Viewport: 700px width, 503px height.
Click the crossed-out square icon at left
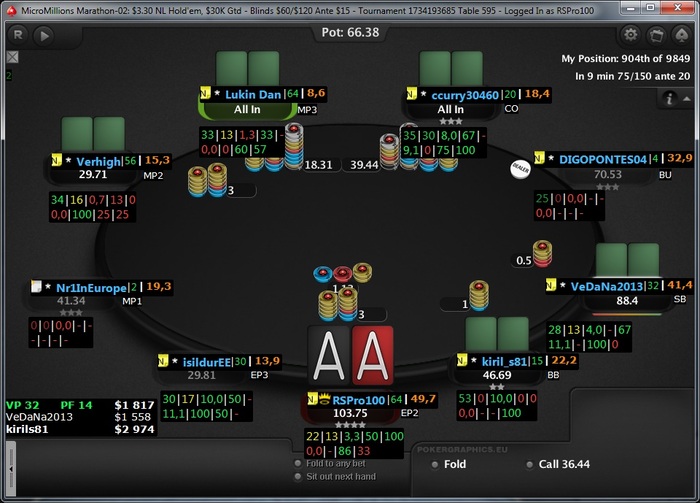(12, 57)
